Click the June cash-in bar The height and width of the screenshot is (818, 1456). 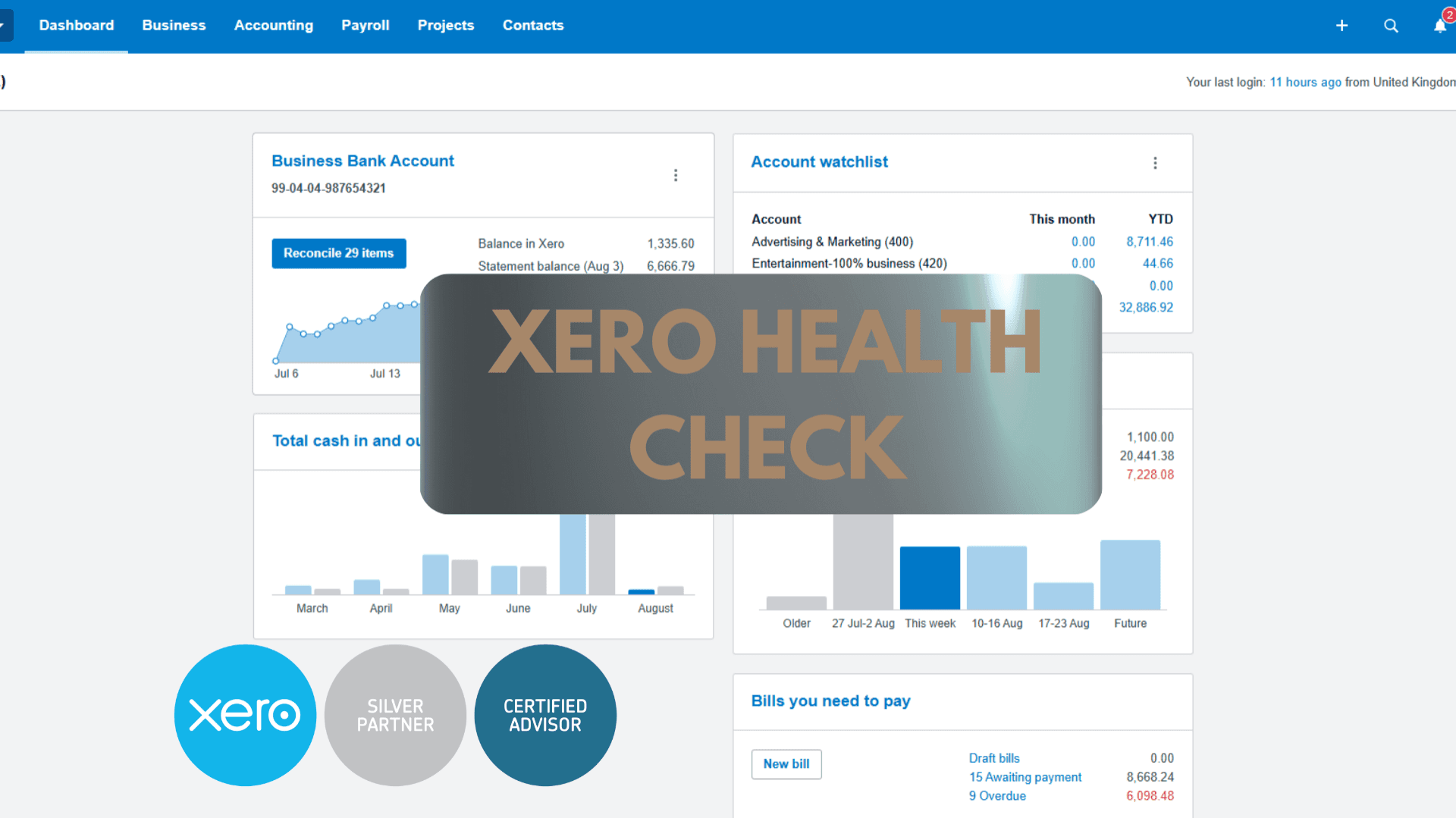click(504, 581)
